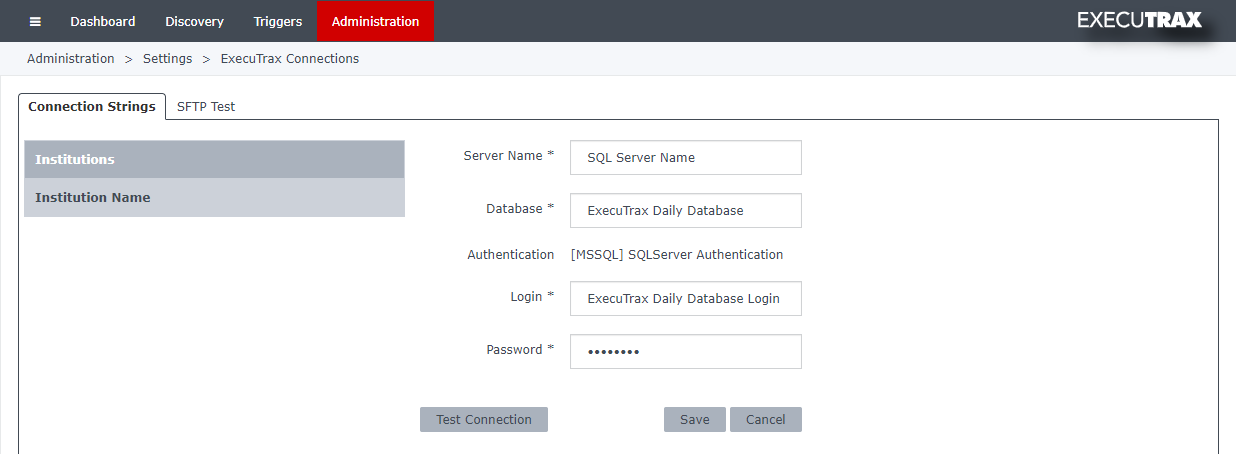Click the Save button
Image resolution: width=1236 pixels, height=454 pixels.
click(x=695, y=419)
